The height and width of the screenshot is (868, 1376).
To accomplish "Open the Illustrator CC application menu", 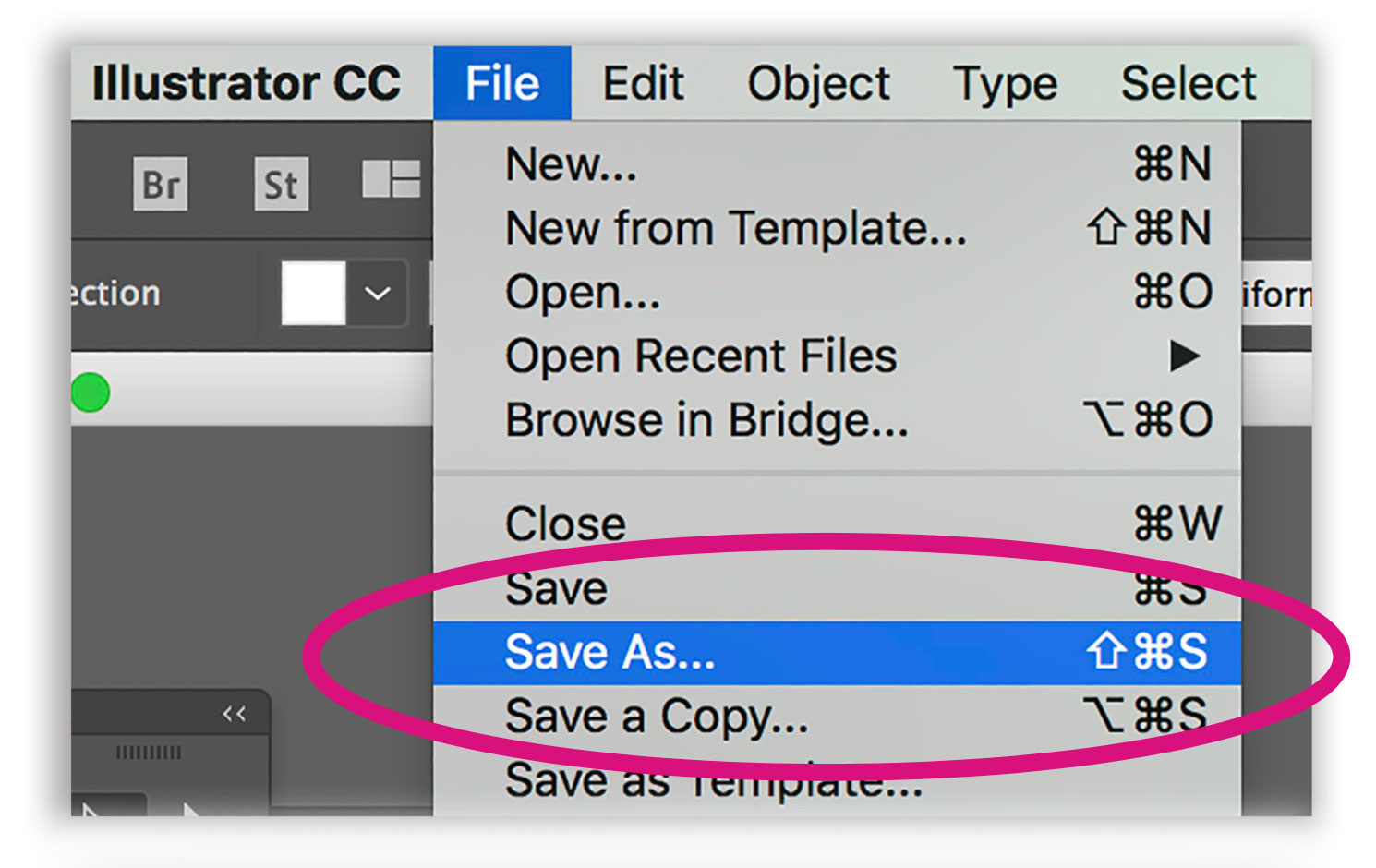I will click(x=247, y=83).
